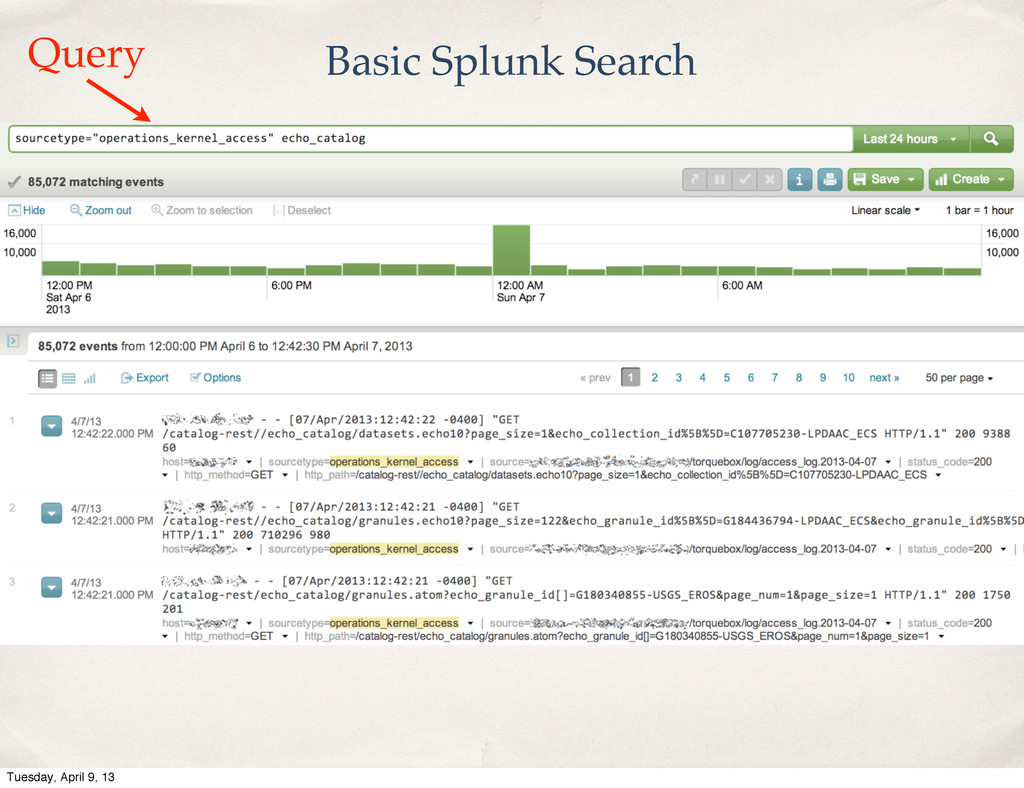Click the send to background job icon

694,179
